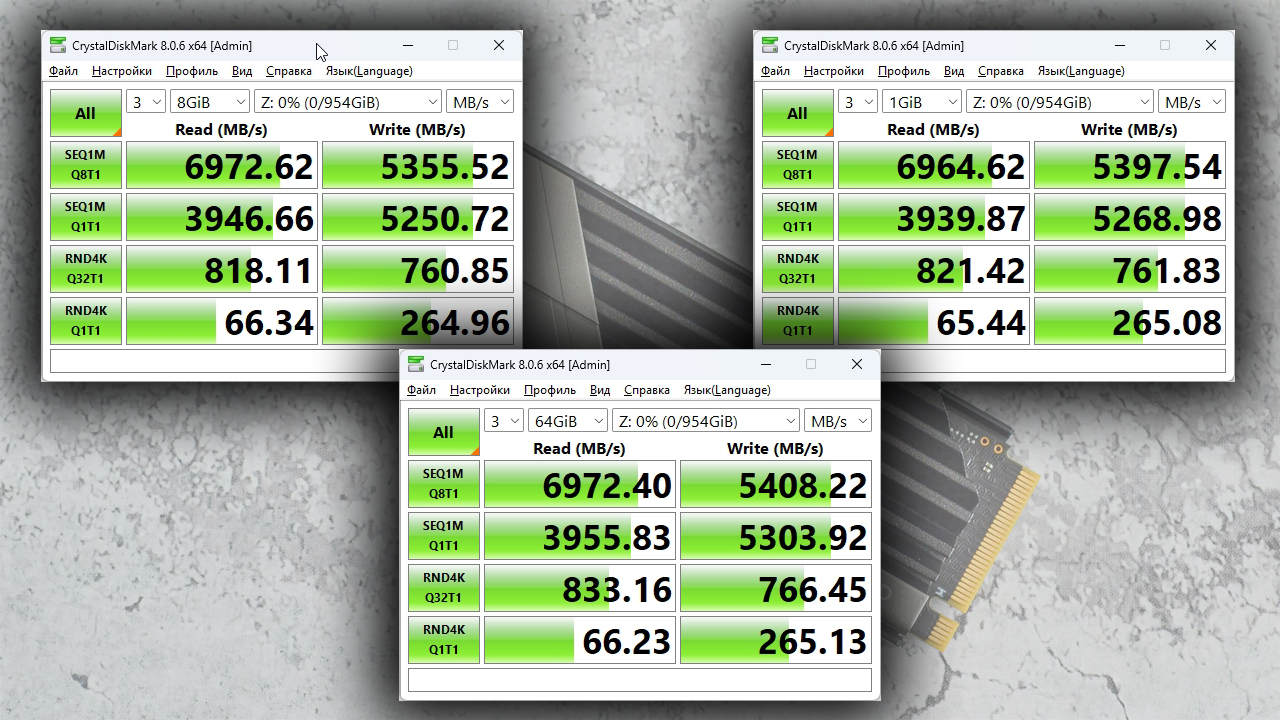1280x720 pixels.
Task: Click the 818.11 random read result
Action: point(222,269)
